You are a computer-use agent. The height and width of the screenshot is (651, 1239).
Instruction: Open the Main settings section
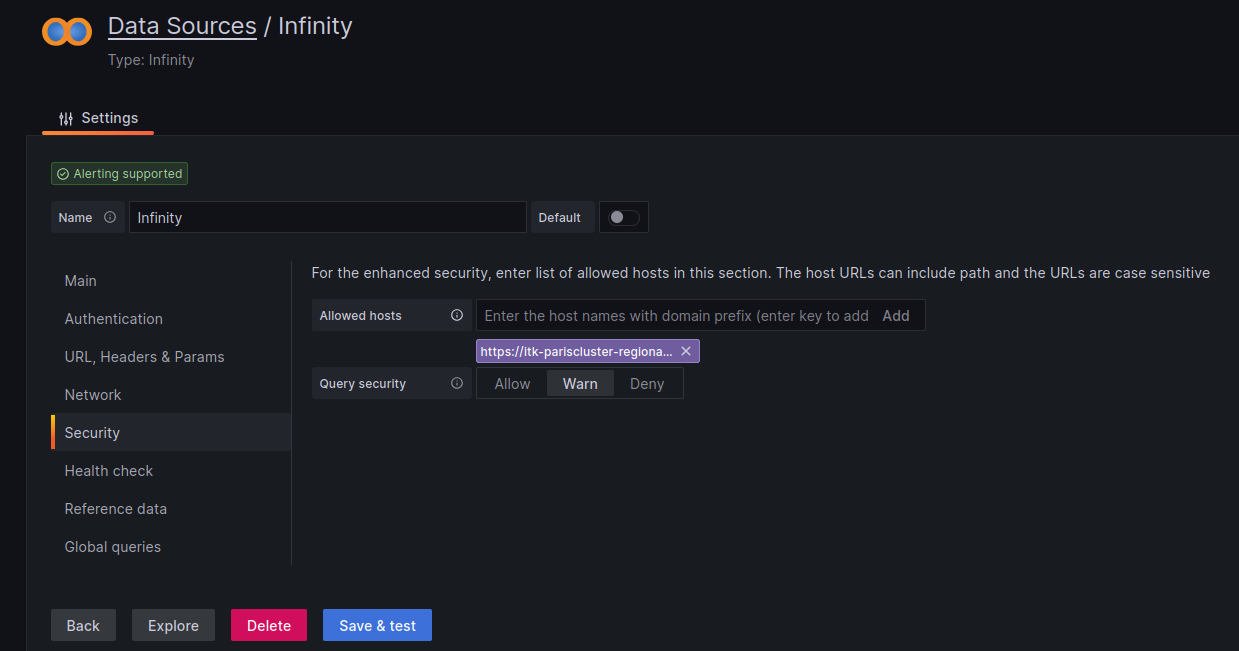pyautogui.click(x=81, y=281)
